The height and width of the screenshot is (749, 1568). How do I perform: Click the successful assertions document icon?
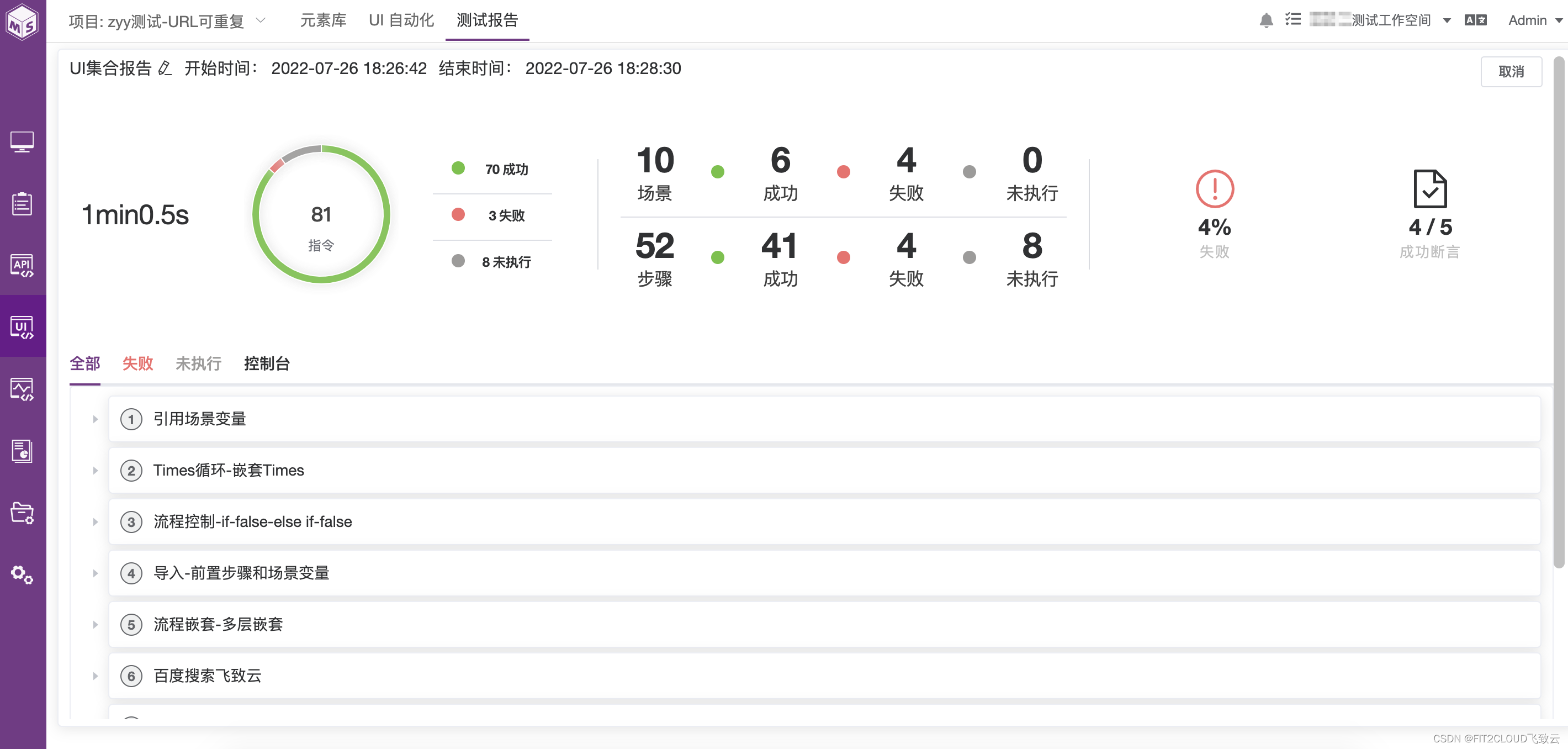point(1430,189)
